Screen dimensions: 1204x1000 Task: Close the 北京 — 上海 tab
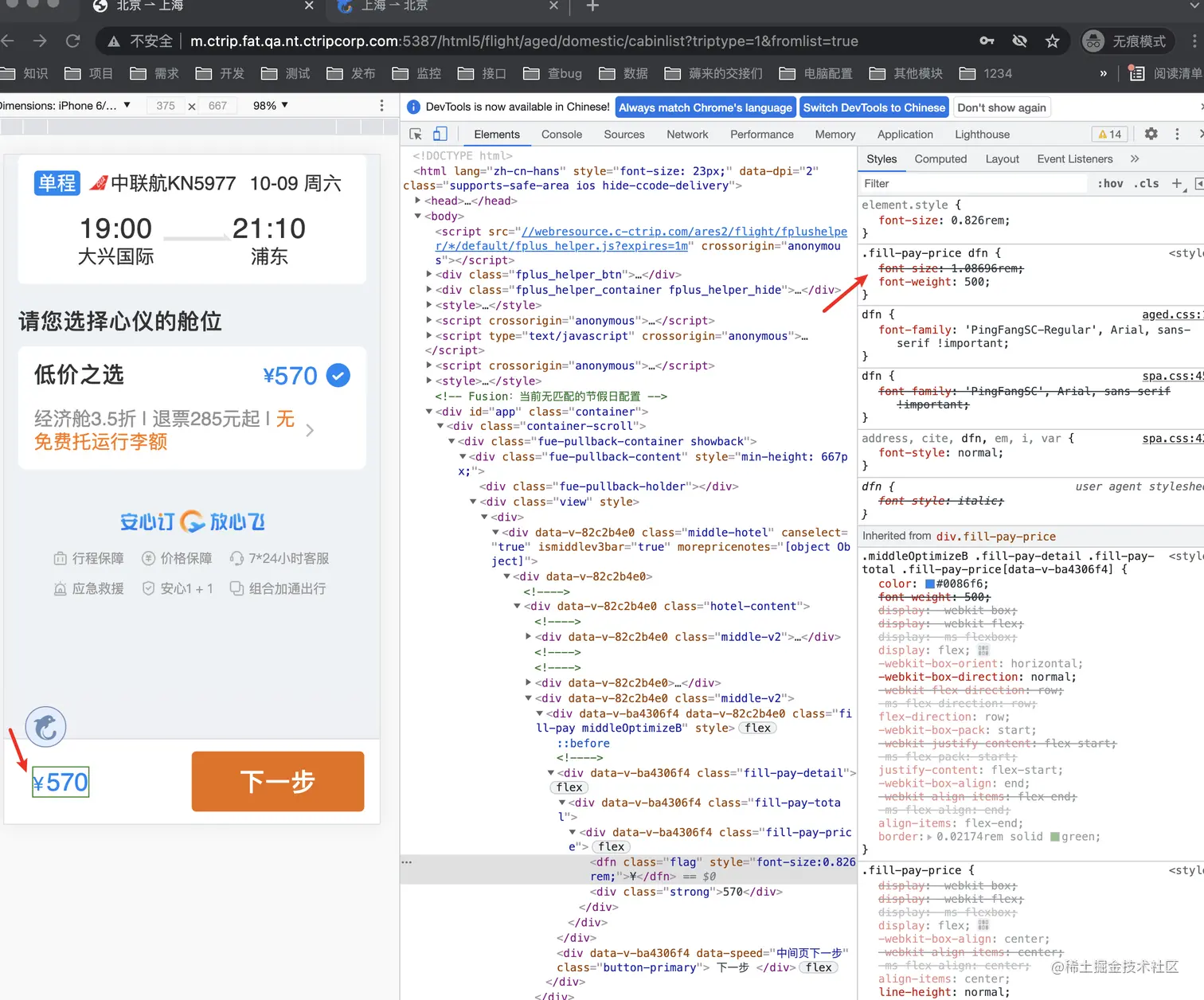tap(309, 6)
